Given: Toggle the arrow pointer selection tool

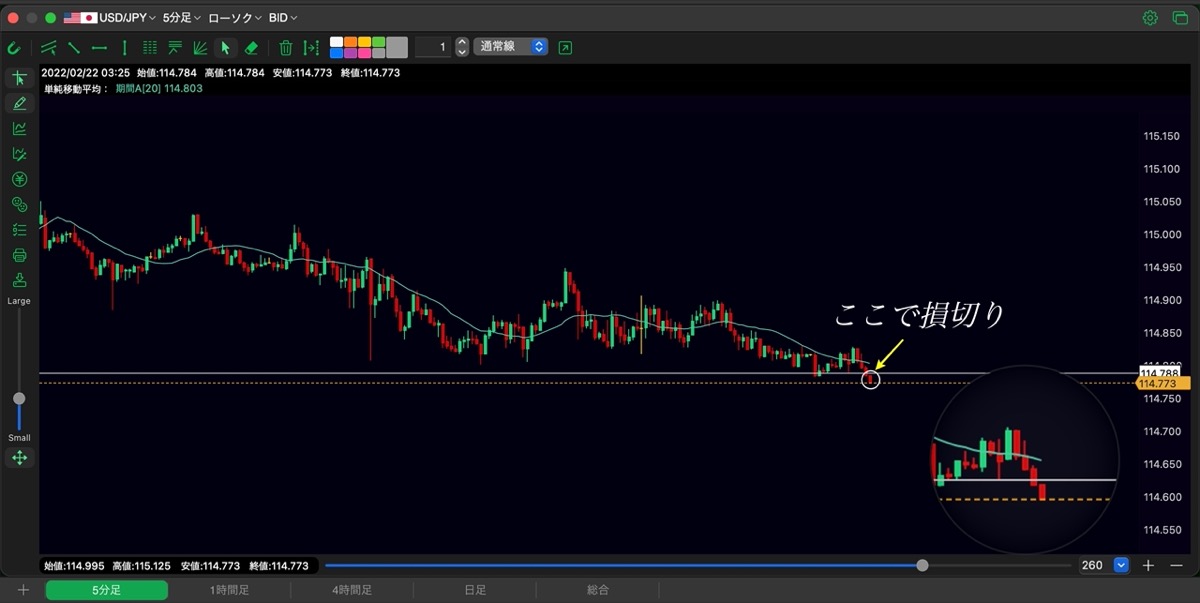Looking at the screenshot, I should pyautogui.click(x=225, y=47).
